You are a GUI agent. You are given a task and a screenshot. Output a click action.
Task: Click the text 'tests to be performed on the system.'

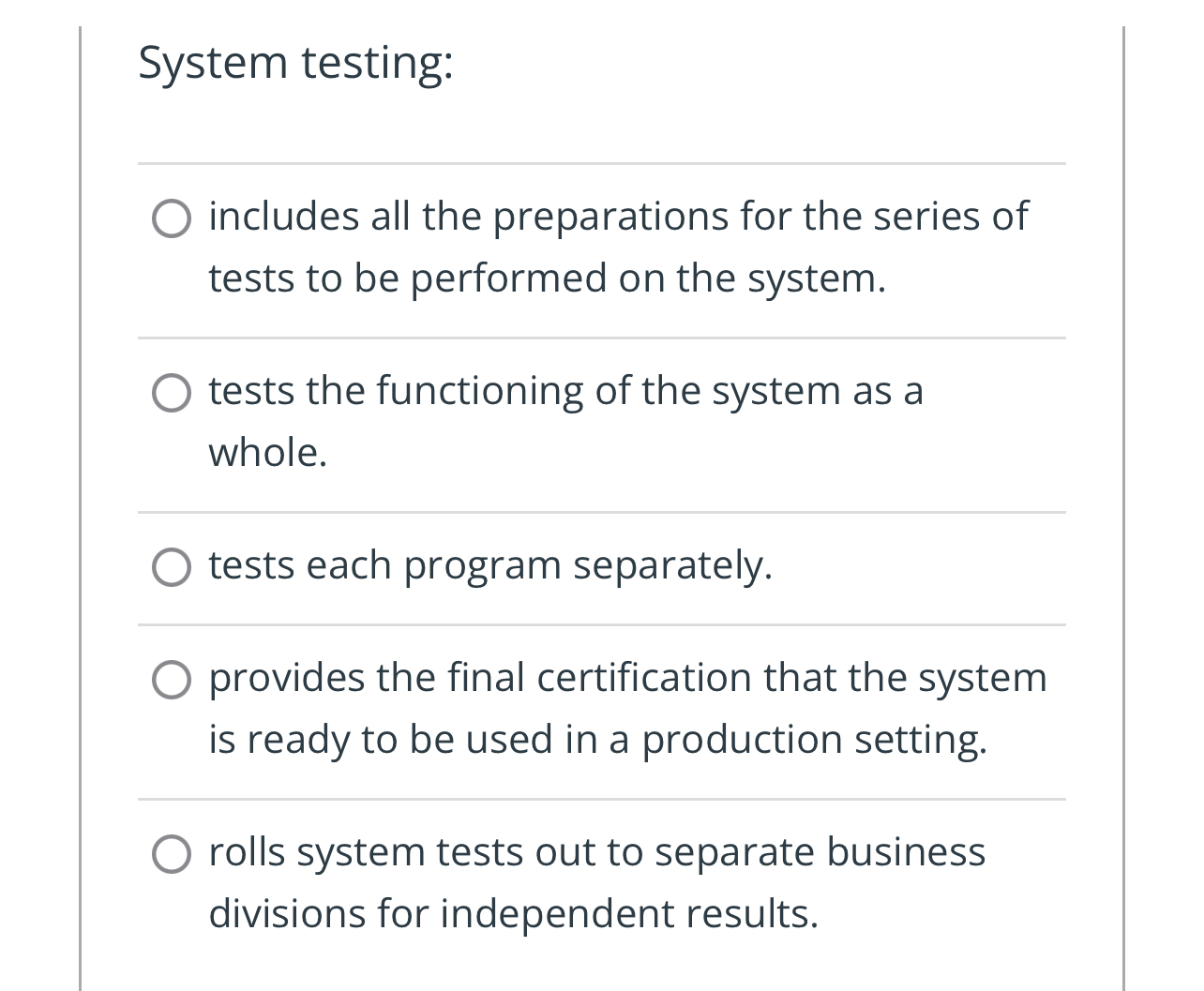547,278
